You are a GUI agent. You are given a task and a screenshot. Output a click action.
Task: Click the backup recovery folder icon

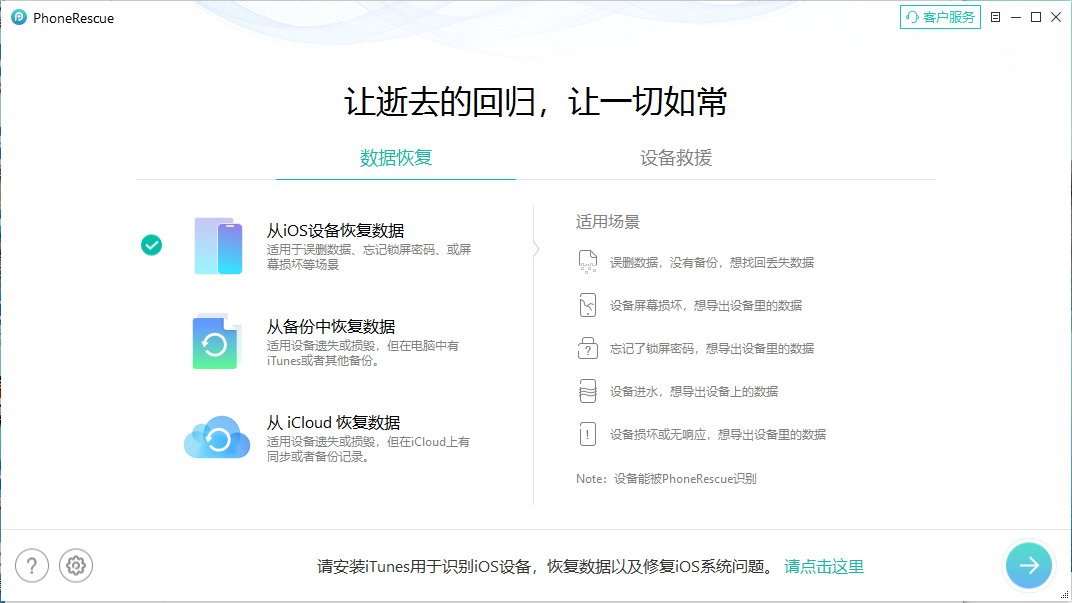216,342
